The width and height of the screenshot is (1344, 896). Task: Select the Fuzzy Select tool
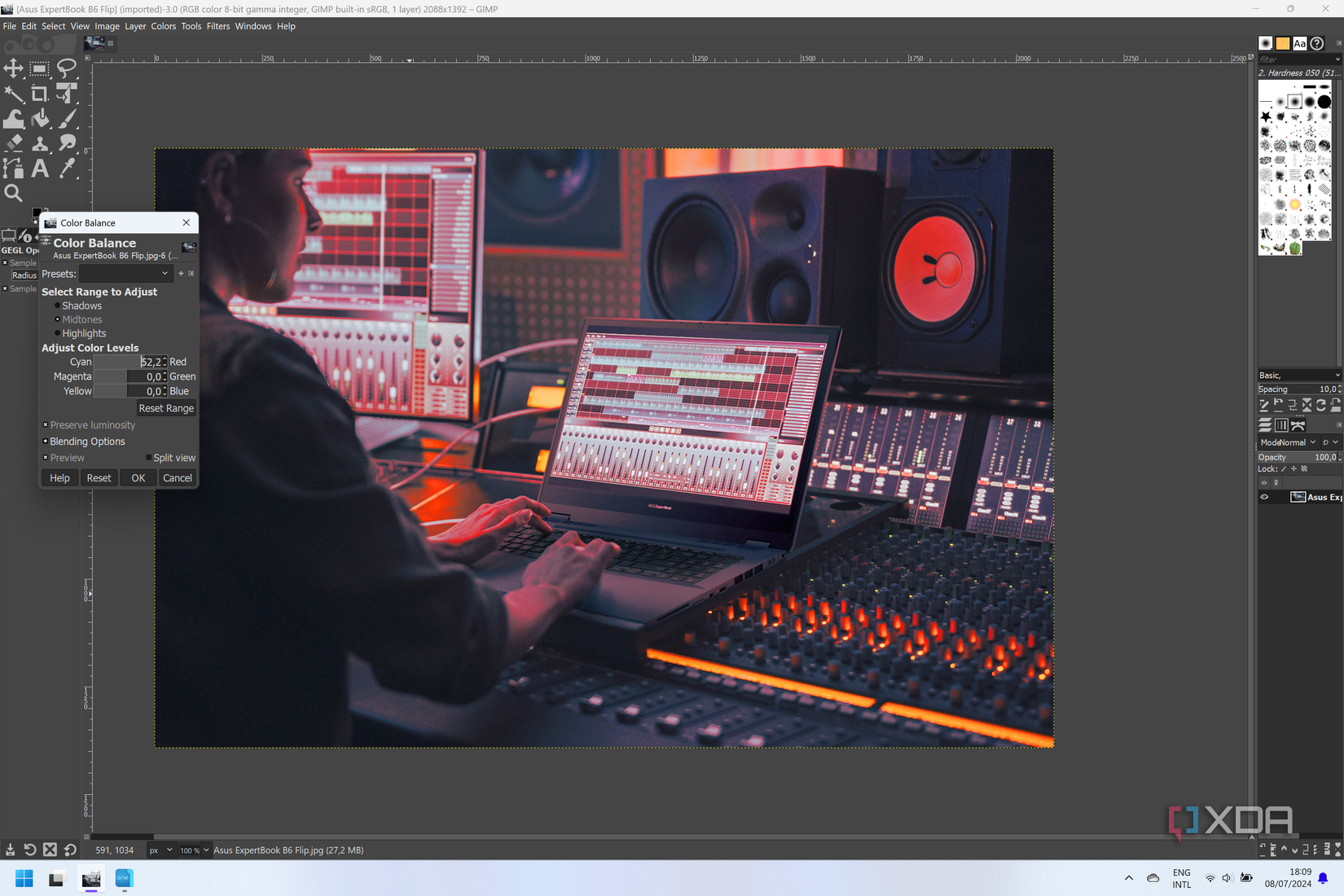tap(13, 94)
